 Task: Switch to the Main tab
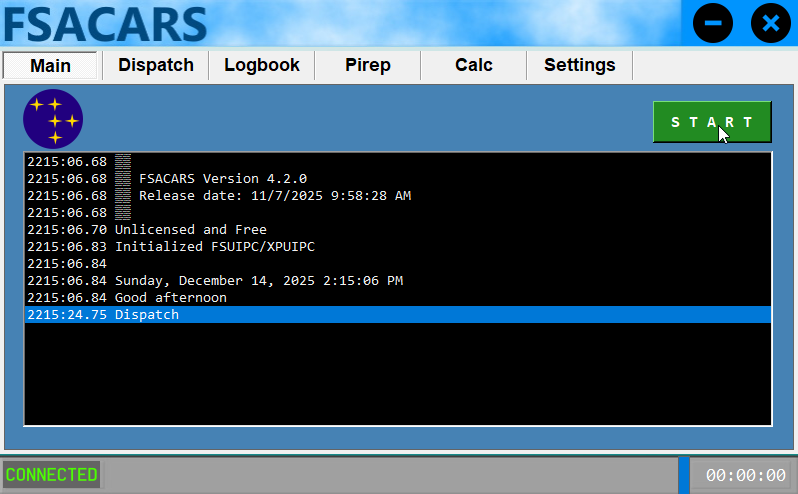[x=50, y=66]
